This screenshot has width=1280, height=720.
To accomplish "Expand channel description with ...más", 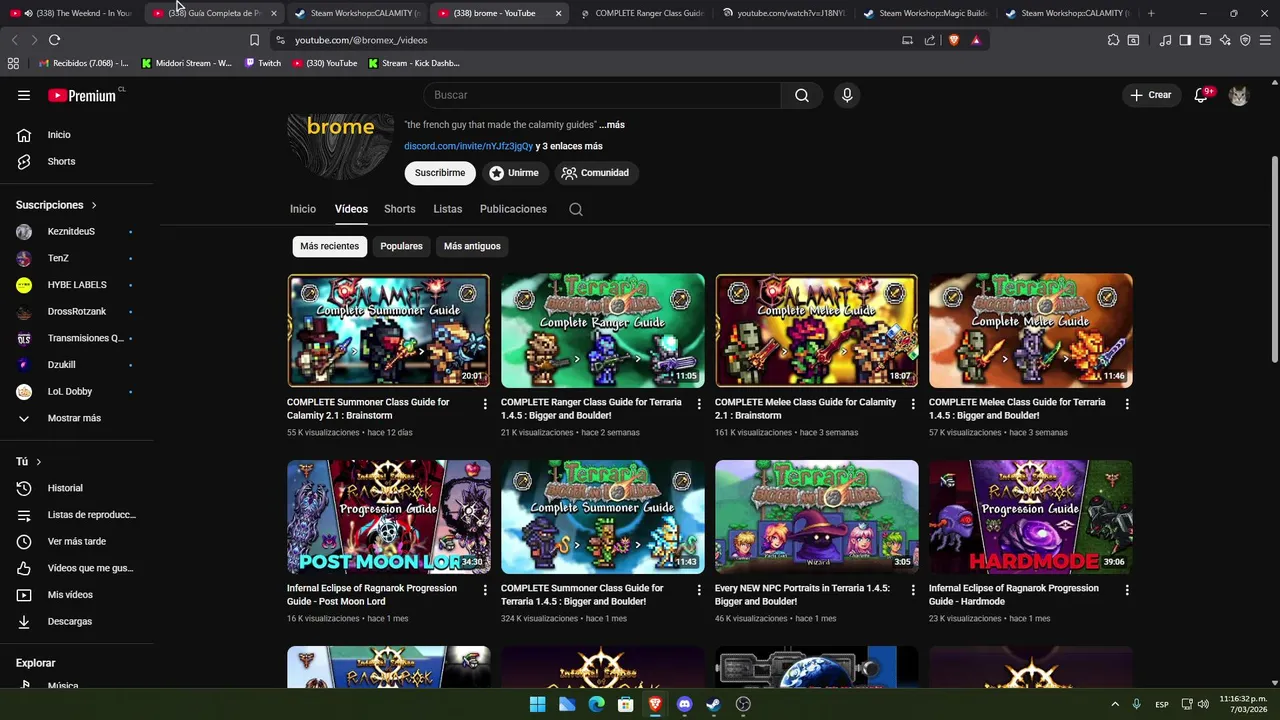I will pyautogui.click(x=612, y=125).
